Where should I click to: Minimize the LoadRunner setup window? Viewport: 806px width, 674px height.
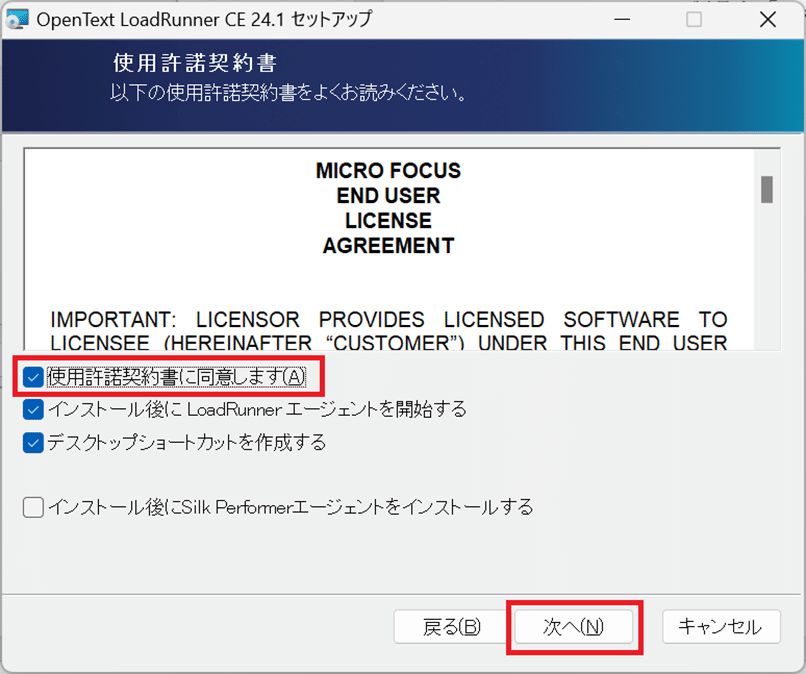pyautogui.click(x=622, y=20)
